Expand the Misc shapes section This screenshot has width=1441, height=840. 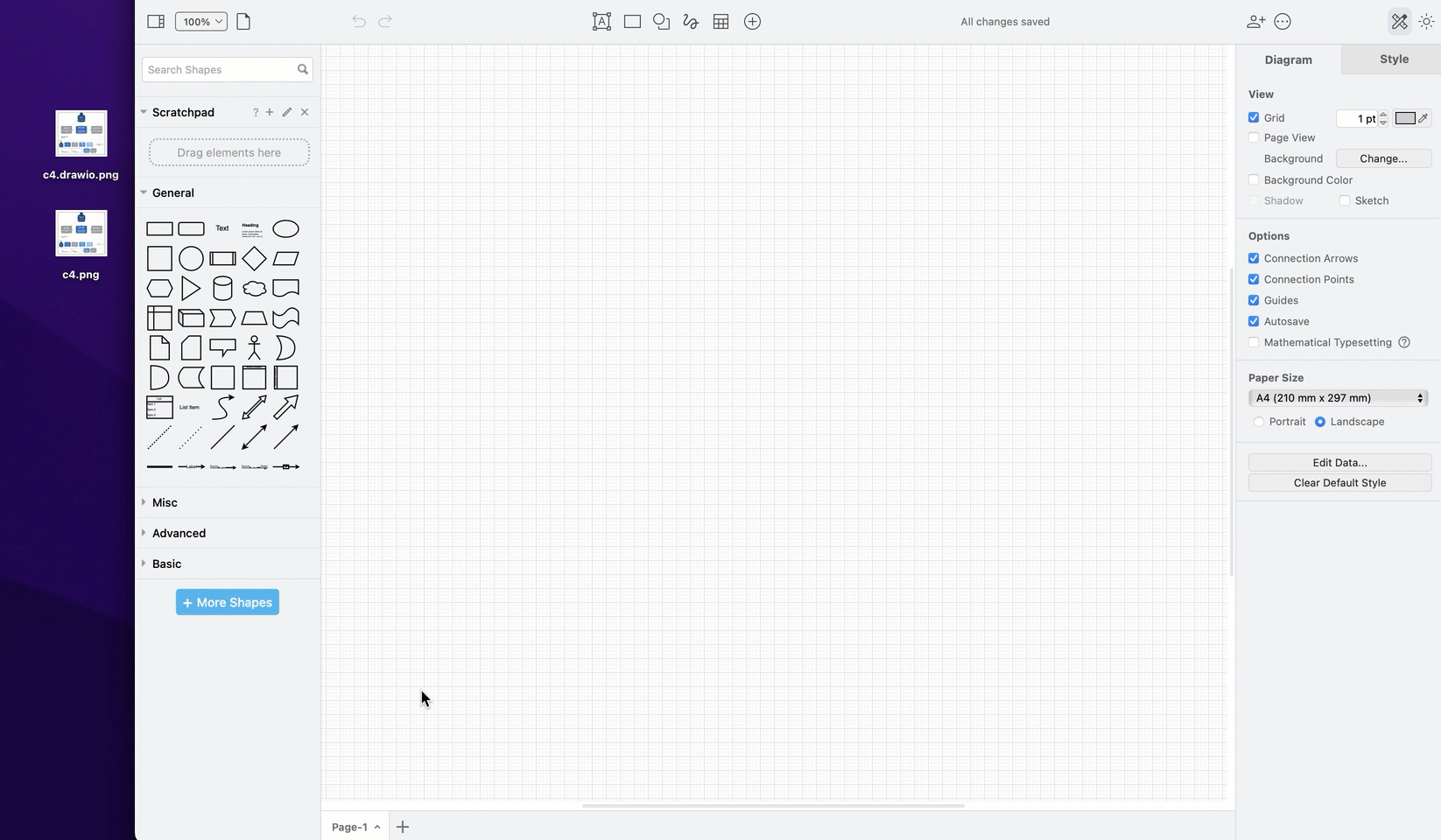coord(144,502)
